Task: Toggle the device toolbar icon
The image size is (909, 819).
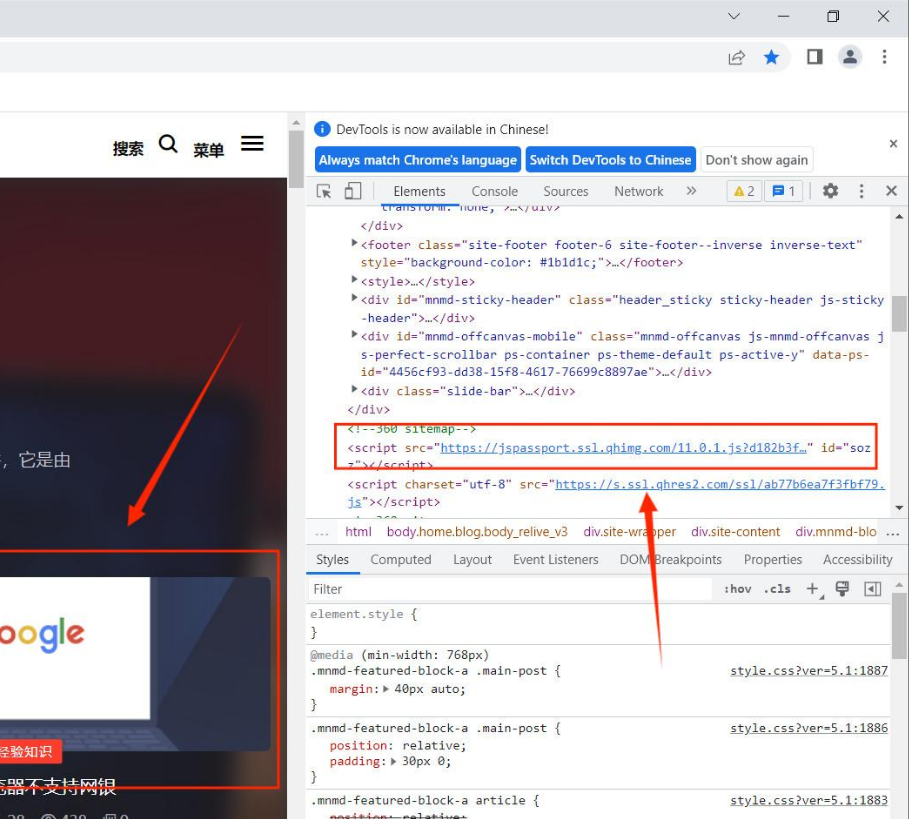Action: click(352, 191)
